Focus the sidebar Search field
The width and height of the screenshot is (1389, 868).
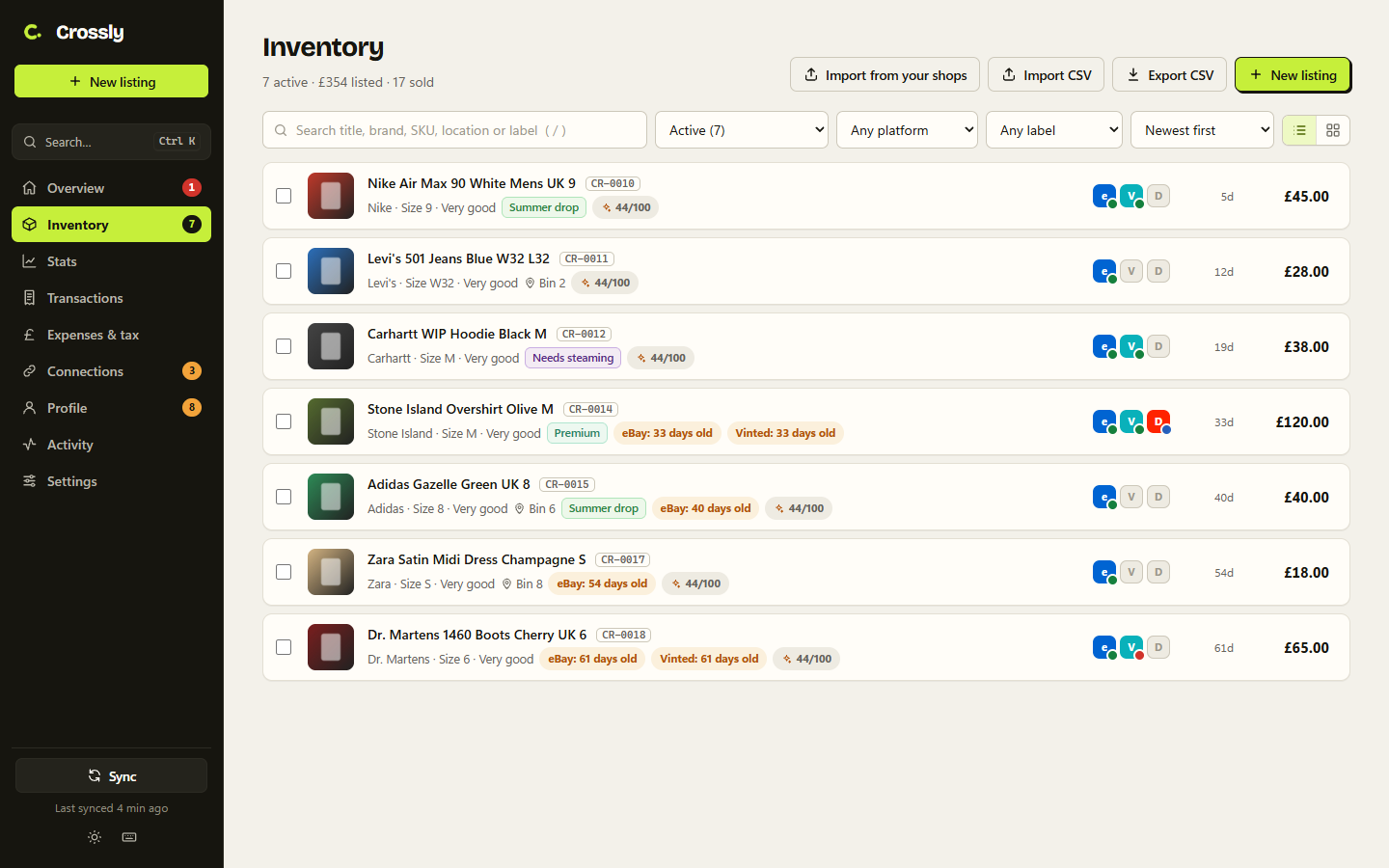(x=111, y=142)
